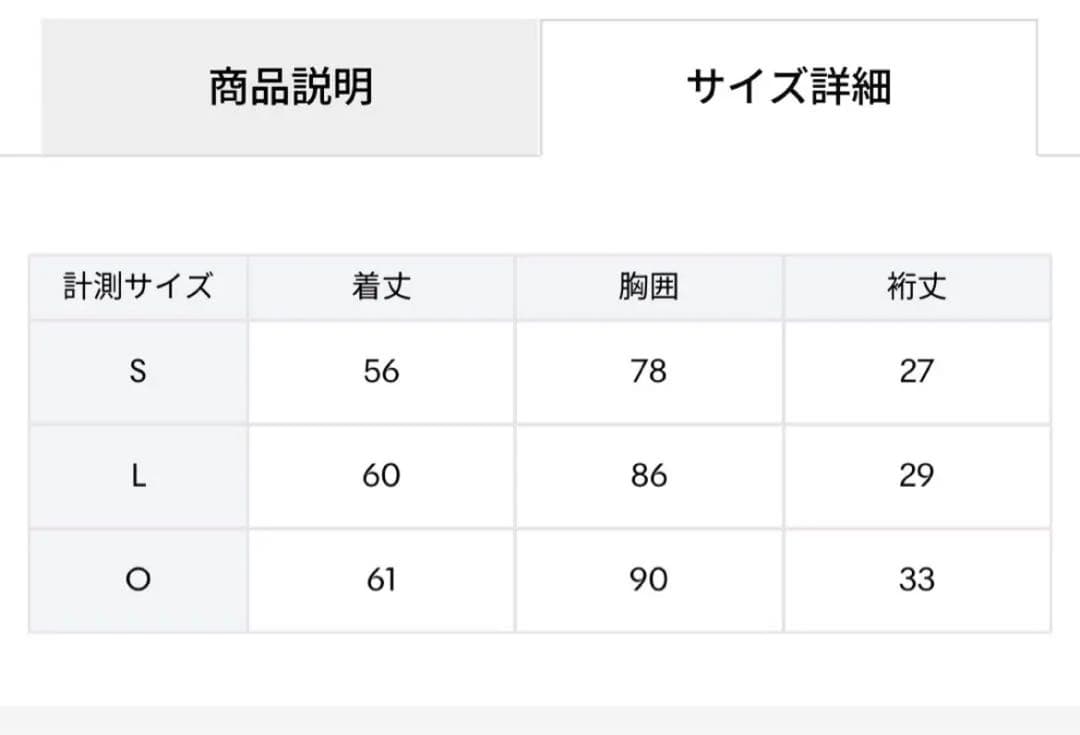Select the 胸囲 value 78 for size S
Image resolution: width=1080 pixels, height=735 pixels.
(648, 372)
